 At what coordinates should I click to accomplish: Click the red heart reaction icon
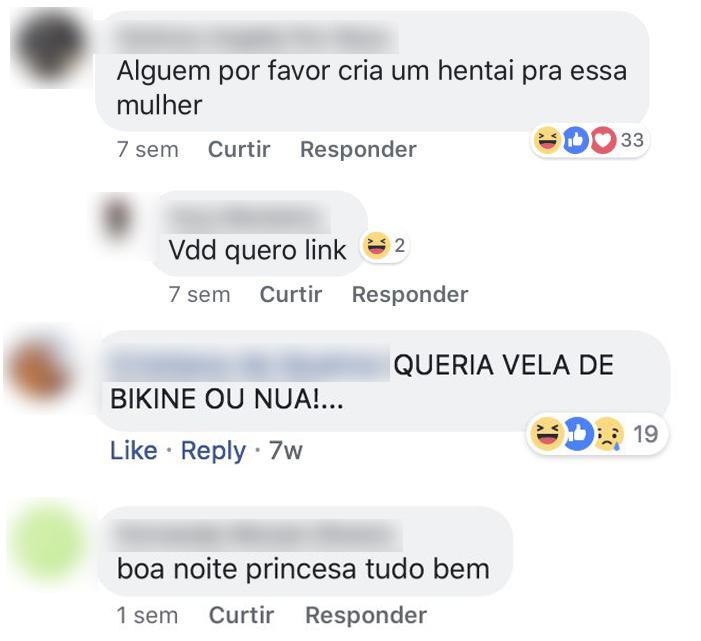(604, 140)
